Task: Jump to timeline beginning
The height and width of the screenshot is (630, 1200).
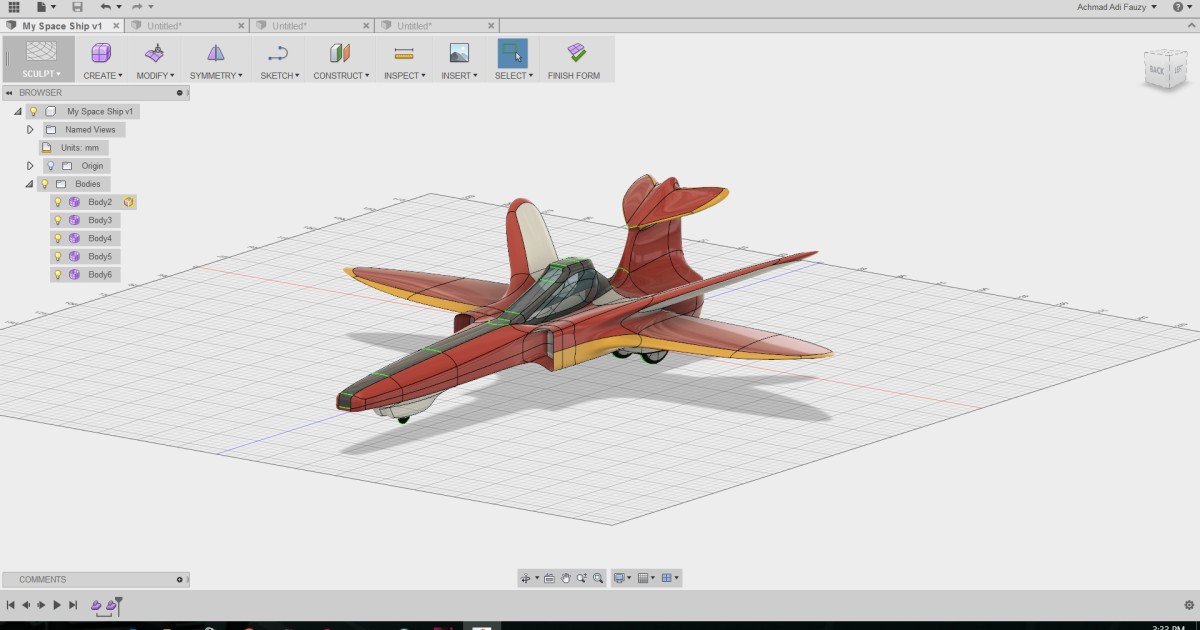Action: (x=10, y=605)
